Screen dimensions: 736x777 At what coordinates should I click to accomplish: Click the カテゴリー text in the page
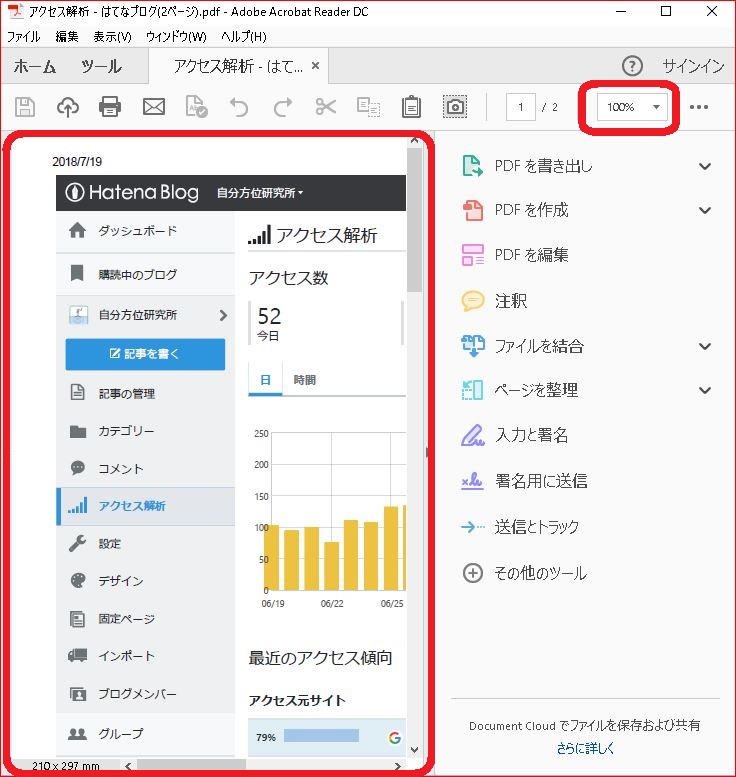(126, 431)
